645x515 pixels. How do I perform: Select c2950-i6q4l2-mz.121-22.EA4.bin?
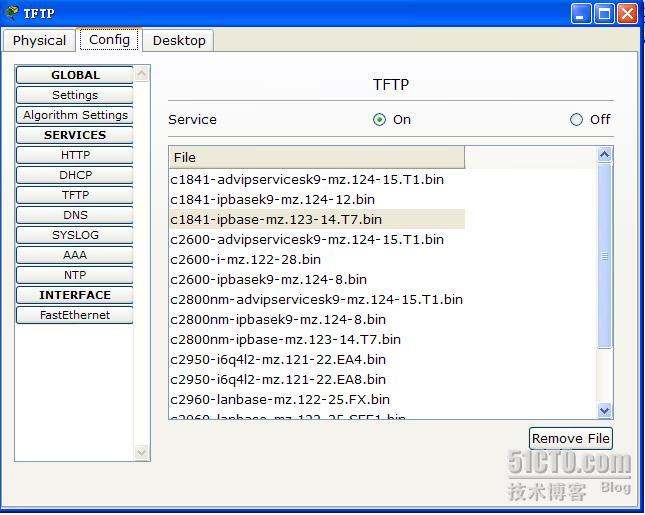(317, 360)
